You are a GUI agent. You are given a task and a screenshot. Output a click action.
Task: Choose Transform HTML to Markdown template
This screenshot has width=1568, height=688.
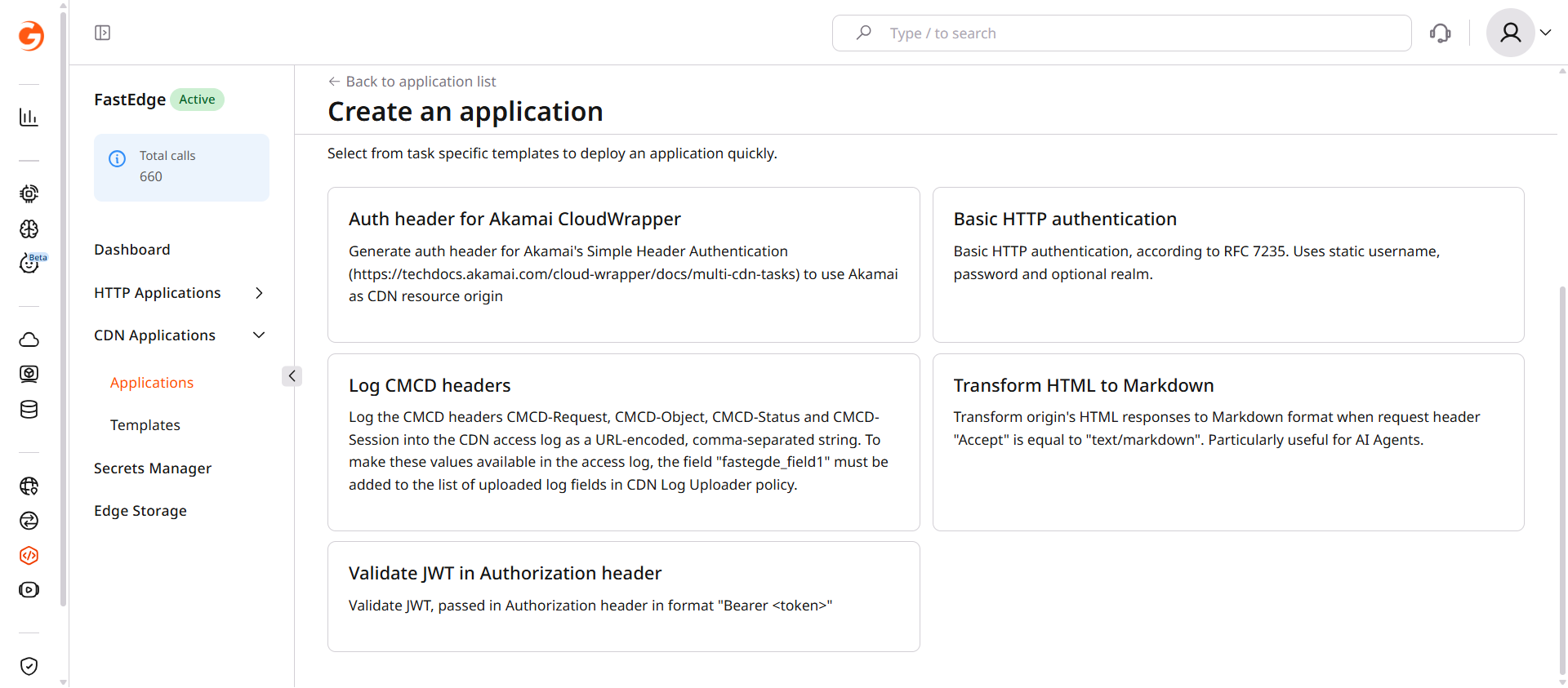[1228, 442]
